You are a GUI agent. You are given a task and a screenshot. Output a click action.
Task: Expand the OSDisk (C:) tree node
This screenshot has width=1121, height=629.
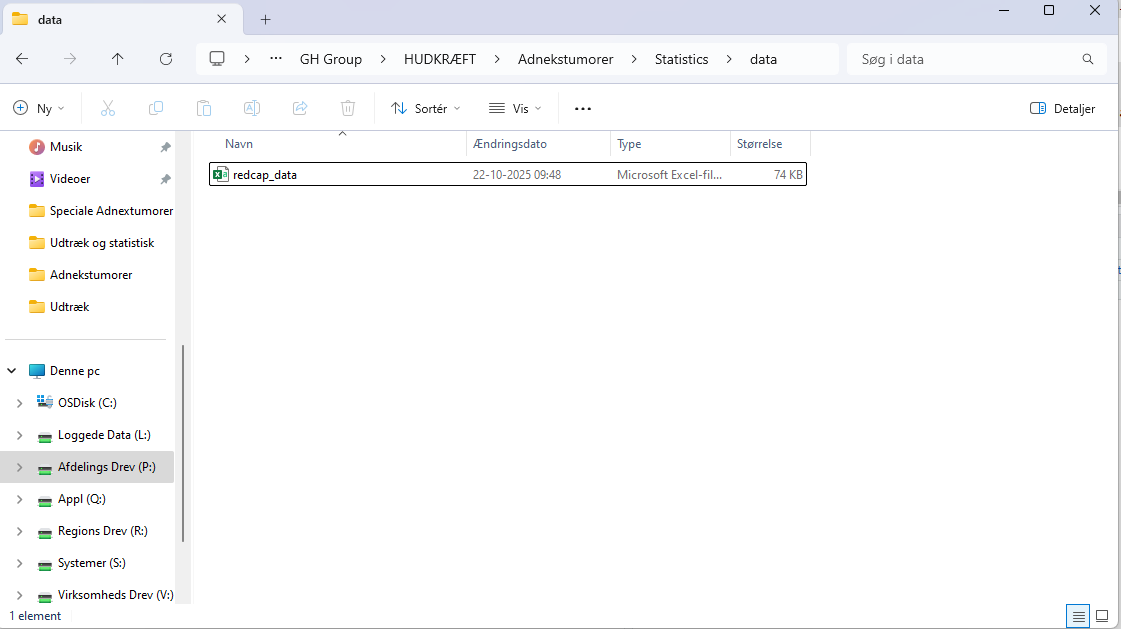click(19, 403)
